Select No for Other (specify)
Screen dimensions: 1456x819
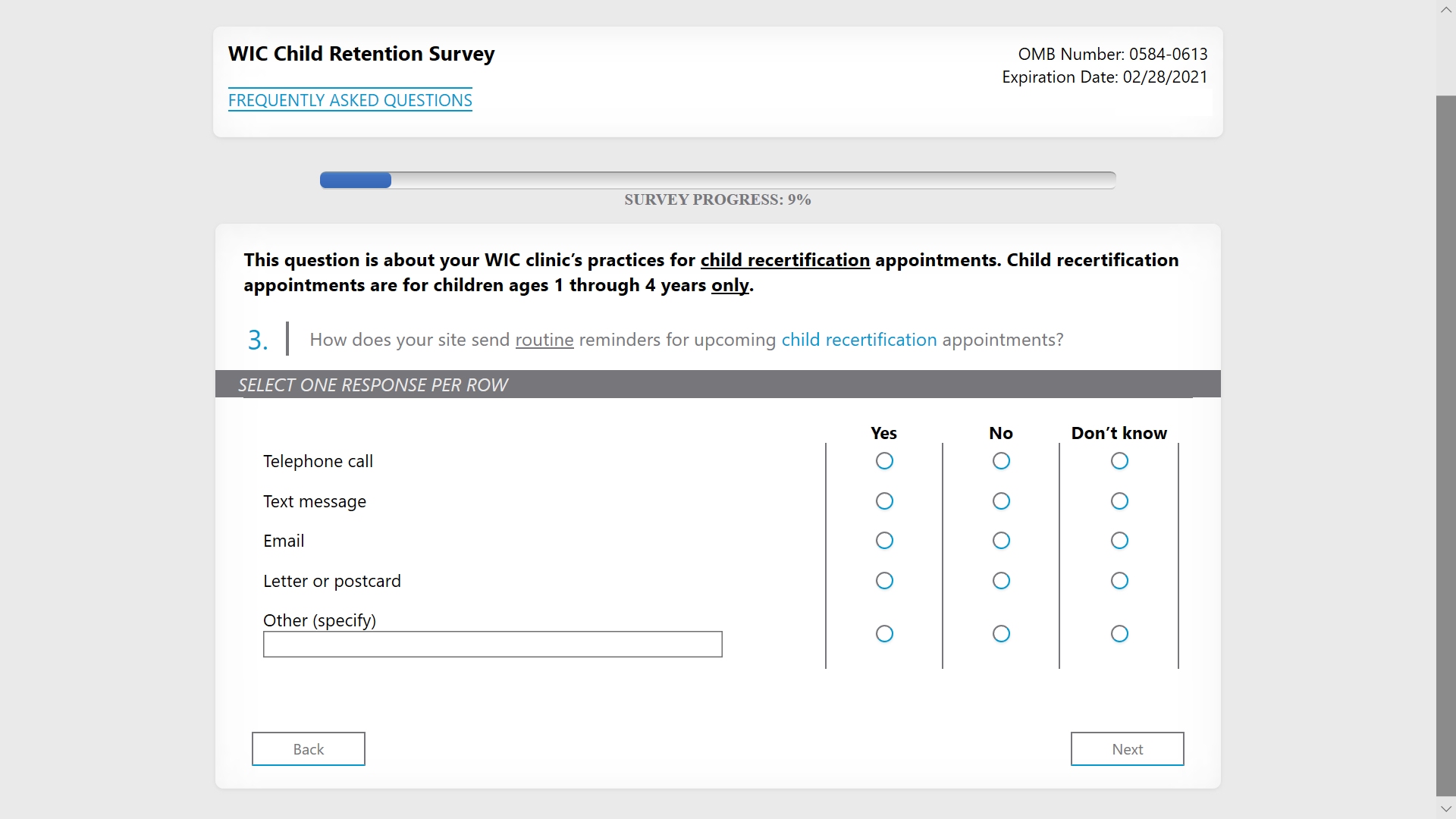coord(1001,634)
